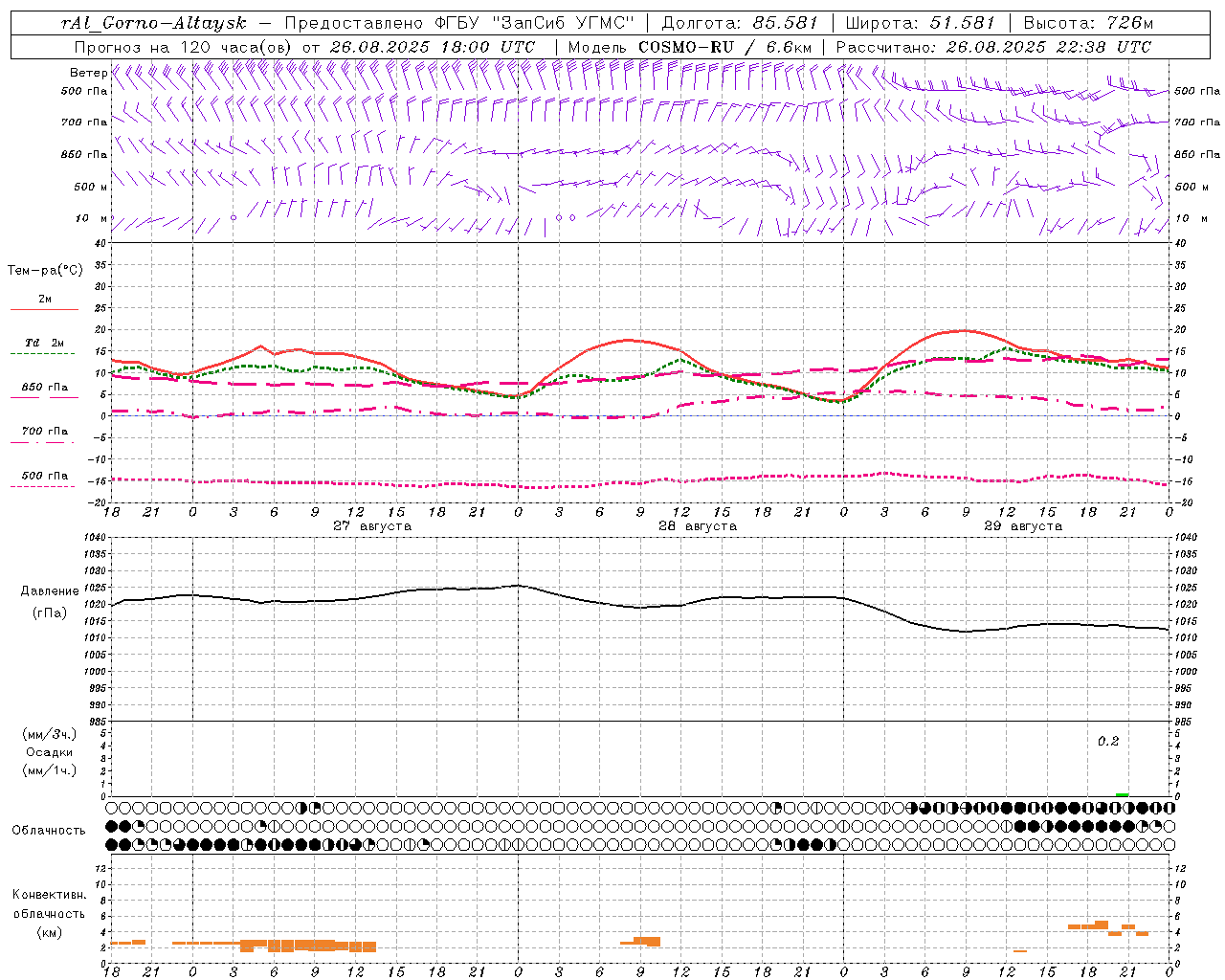Click the 850 гПа entry in temperature legend
The image size is (1225, 980).
coord(45,388)
